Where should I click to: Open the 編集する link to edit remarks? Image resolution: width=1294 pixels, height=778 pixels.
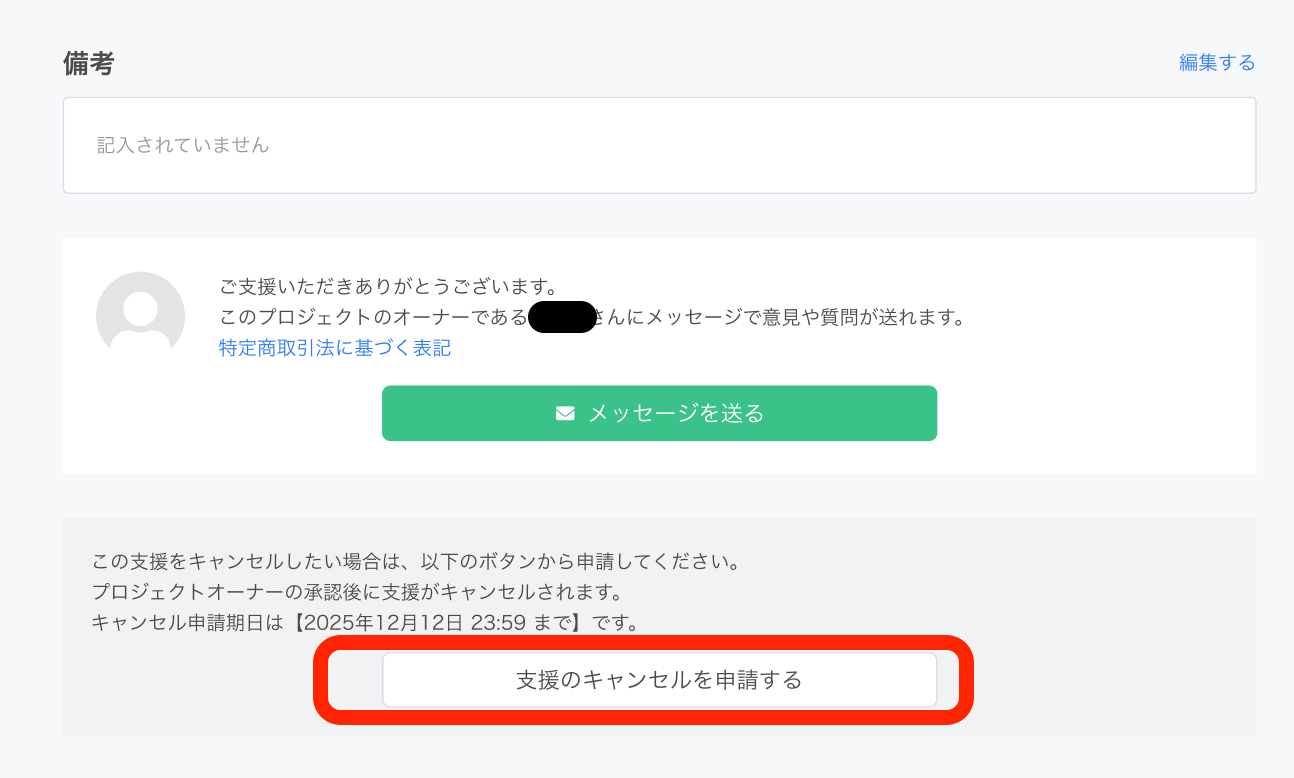1216,62
